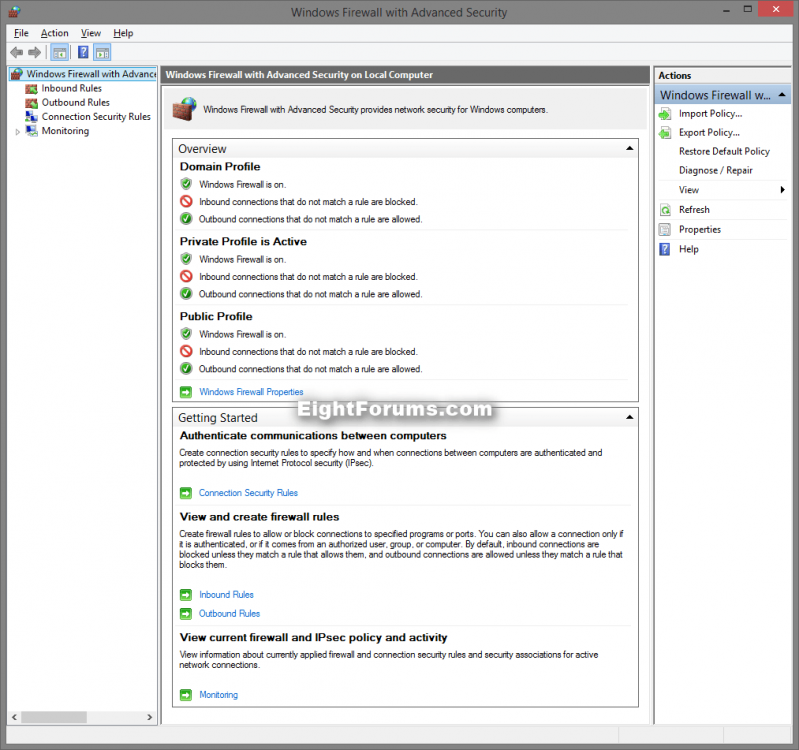Click the root Windows Firewall tree node icon
This screenshot has height=750, width=799.
(x=17, y=74)
